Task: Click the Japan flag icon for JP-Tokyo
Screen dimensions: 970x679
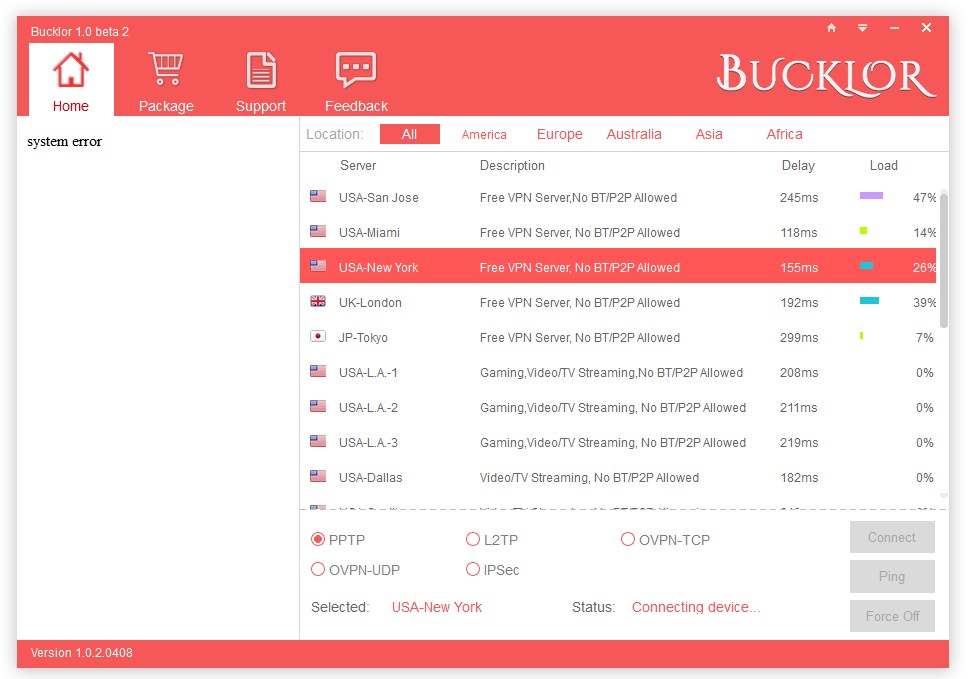Action: point(318,336)
